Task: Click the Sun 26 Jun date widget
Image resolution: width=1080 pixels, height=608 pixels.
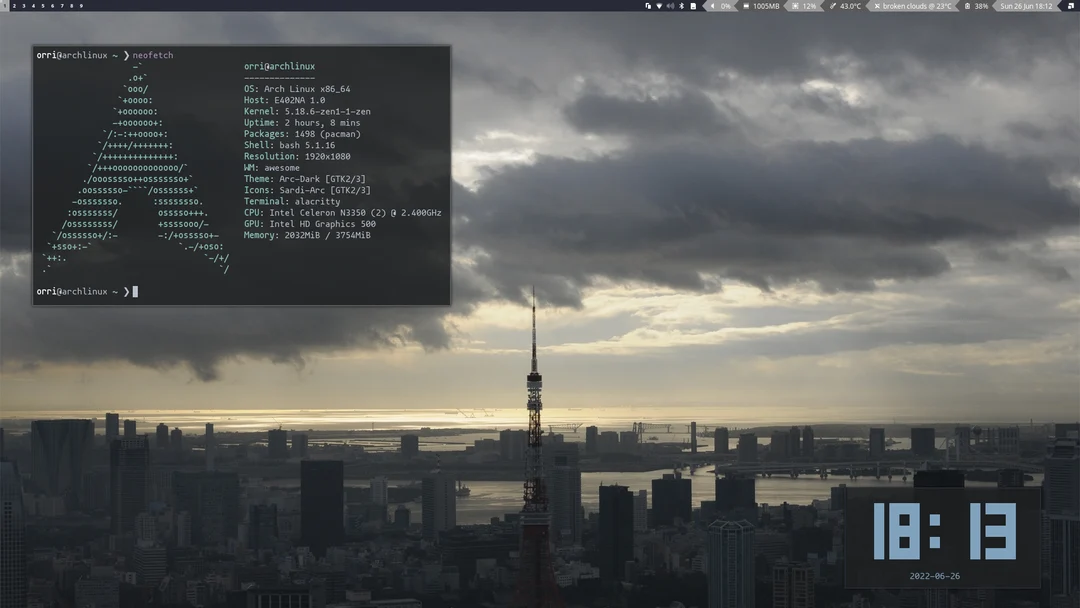Action: pos(1025,6)
